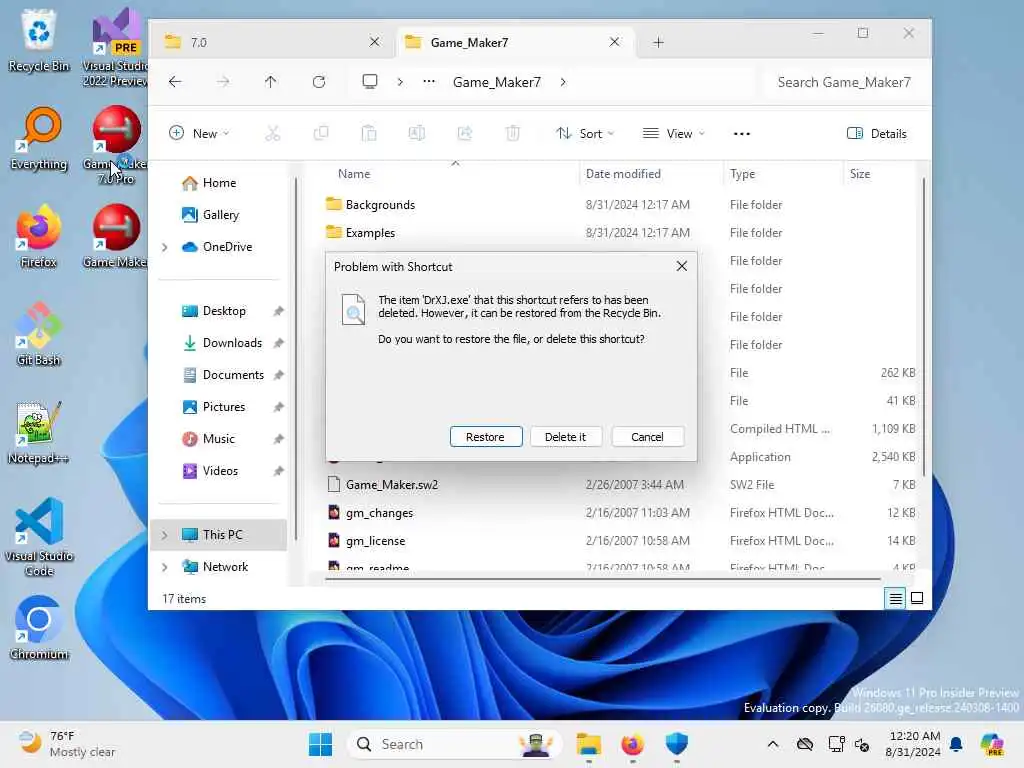Select the Backgrounds folder

tap(380, 205)
